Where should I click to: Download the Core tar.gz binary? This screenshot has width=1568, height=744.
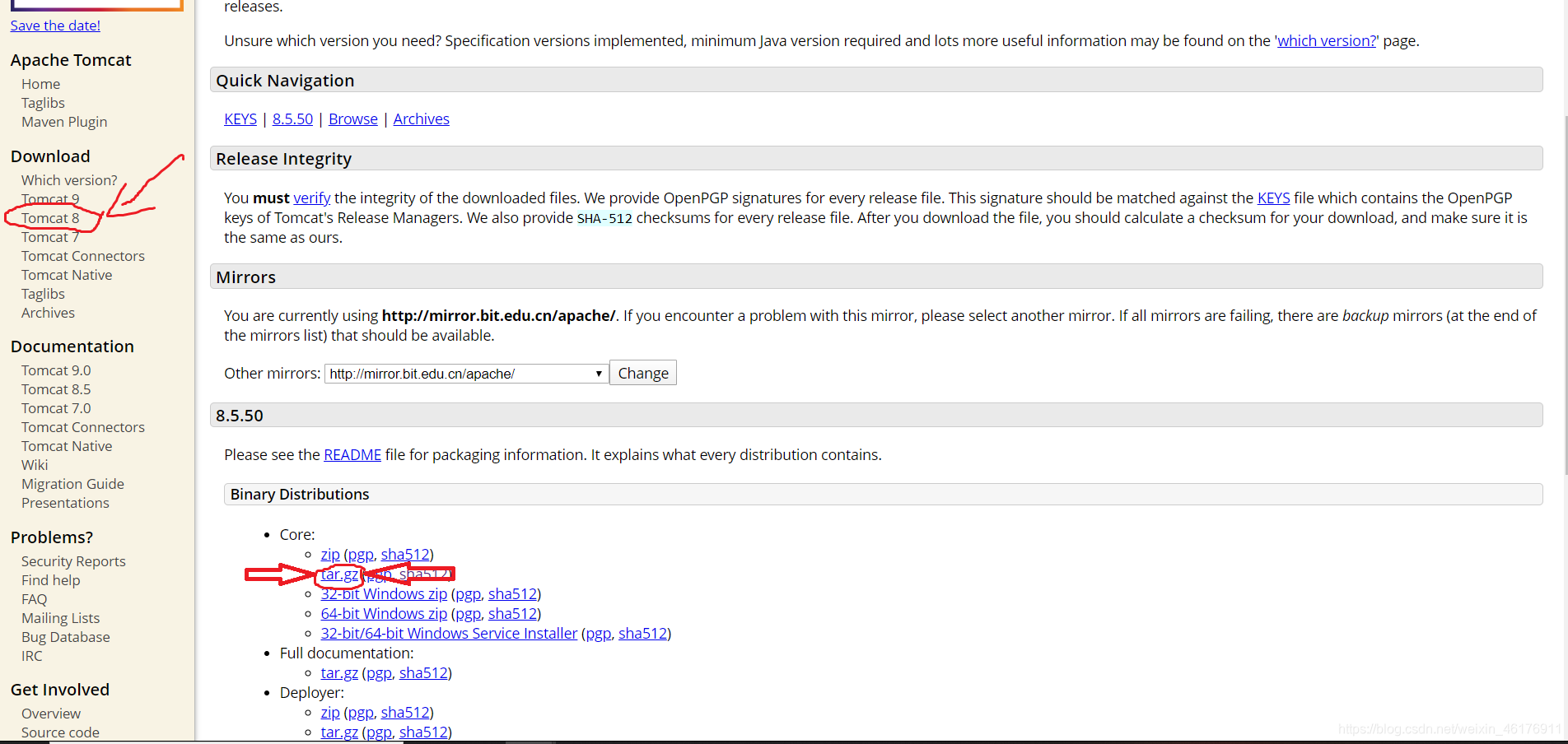coord(338,574)
